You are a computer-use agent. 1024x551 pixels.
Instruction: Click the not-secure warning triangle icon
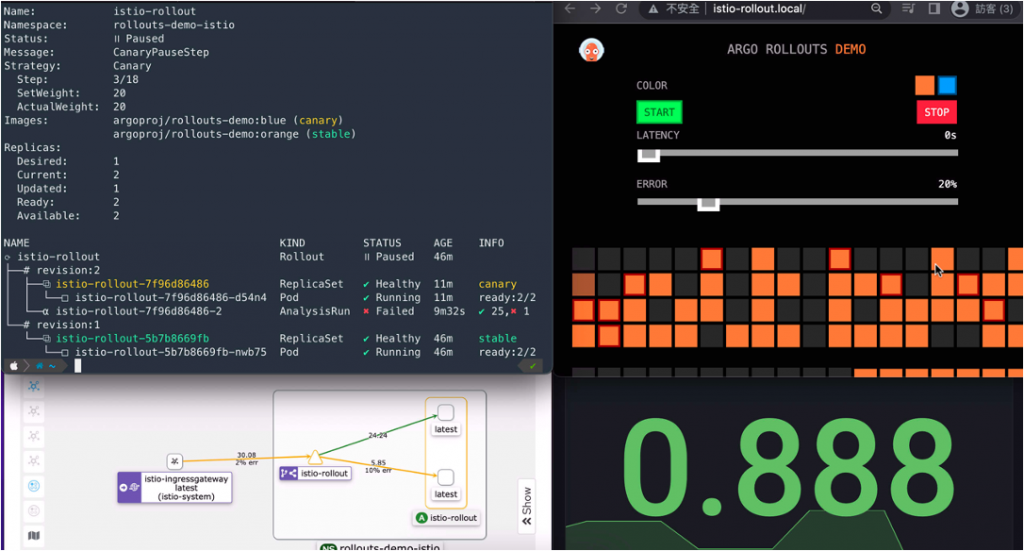(x=653, y=9)
